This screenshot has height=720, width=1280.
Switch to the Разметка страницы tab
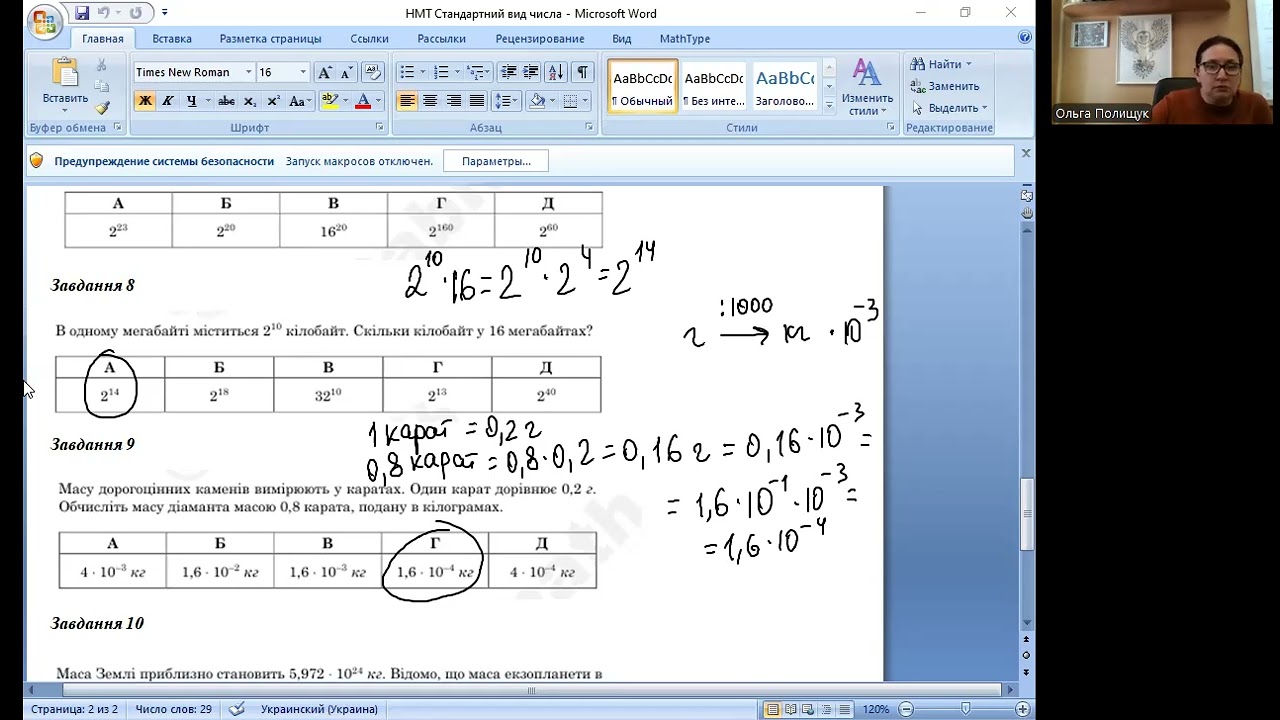pos(270,39)
